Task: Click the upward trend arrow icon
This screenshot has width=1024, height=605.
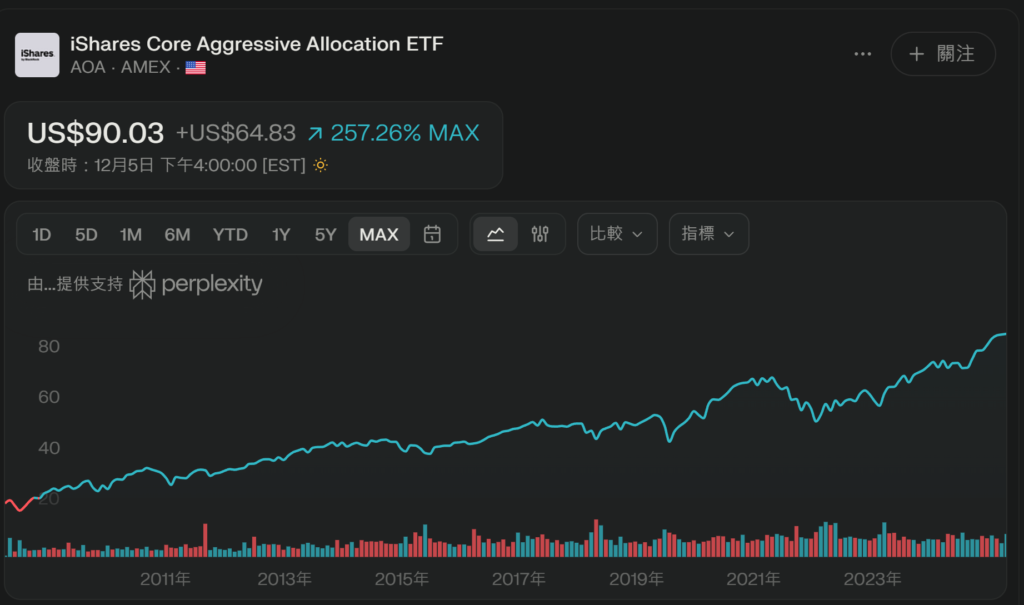Action: pos(315,133)
